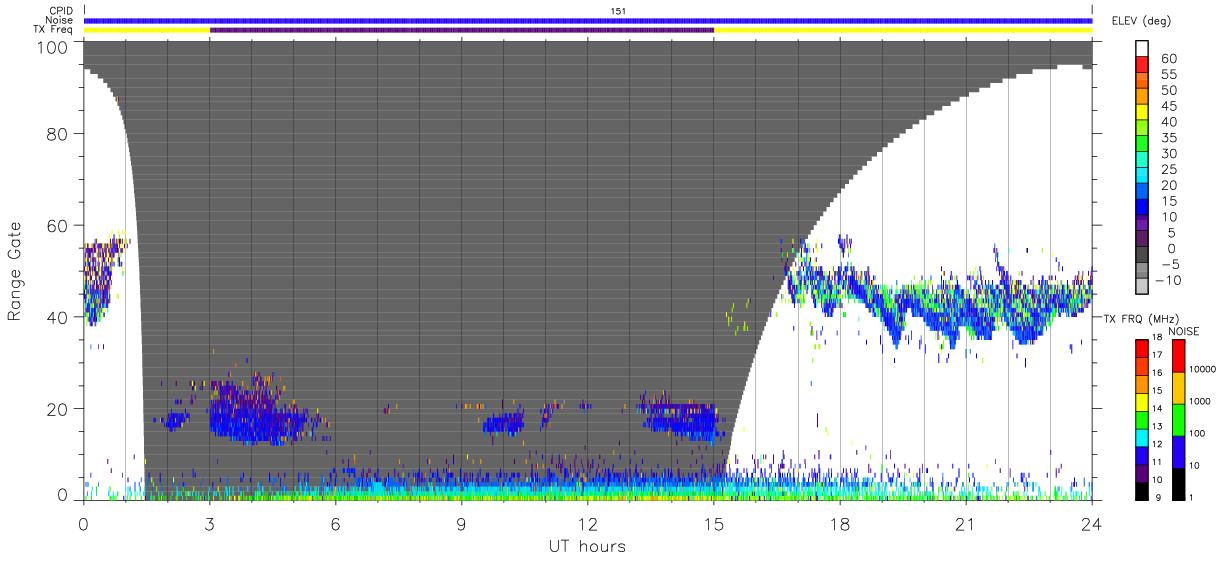
Task: Click the red top cell of NOISE legend
Action: click(1179, 356)
